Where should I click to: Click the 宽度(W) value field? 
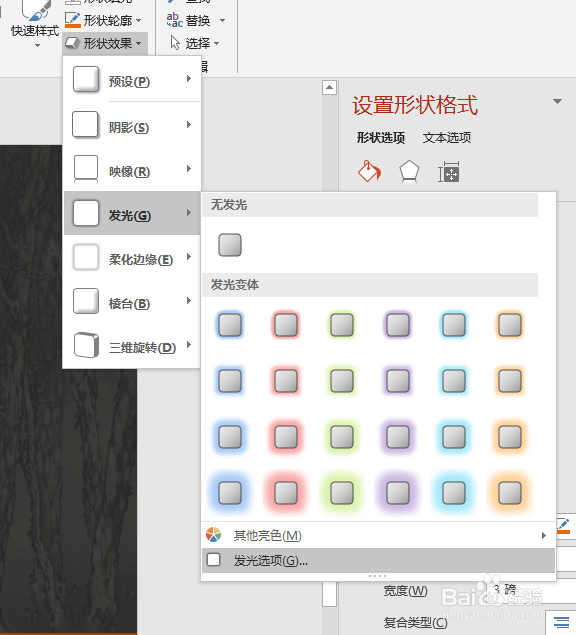click(531, 590)
